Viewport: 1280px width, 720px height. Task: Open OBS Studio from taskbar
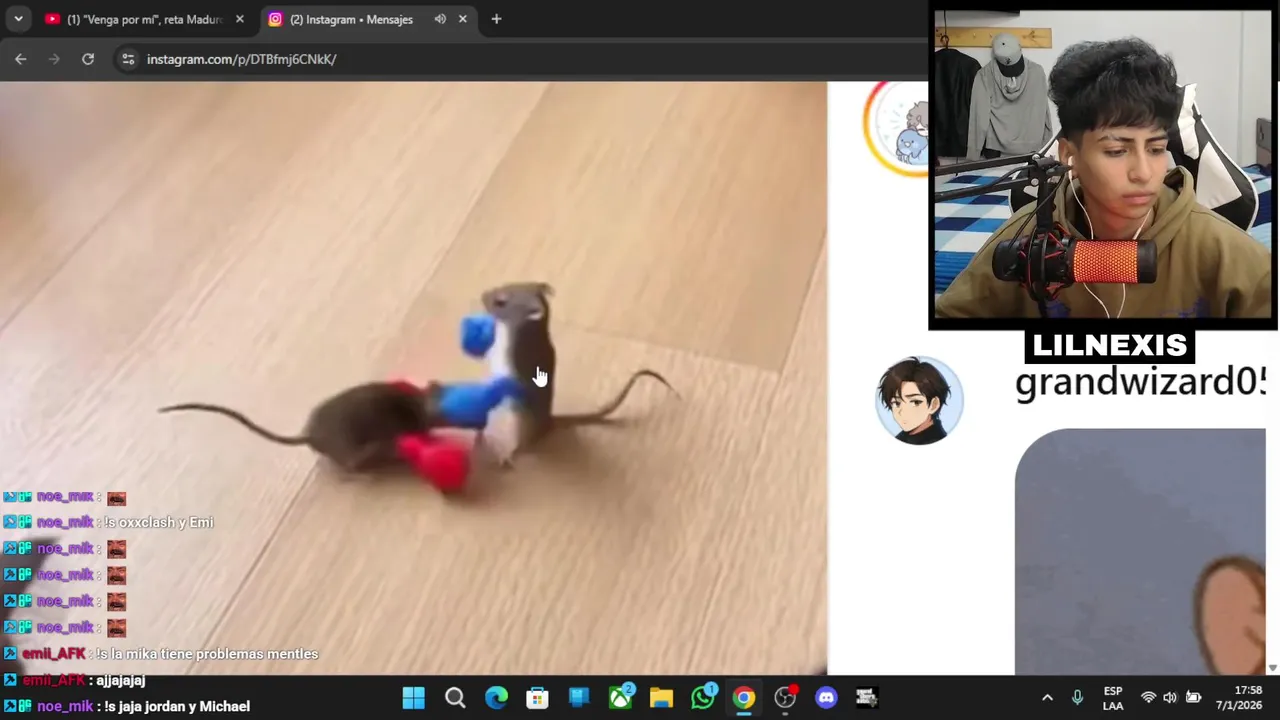coord(785,697)
